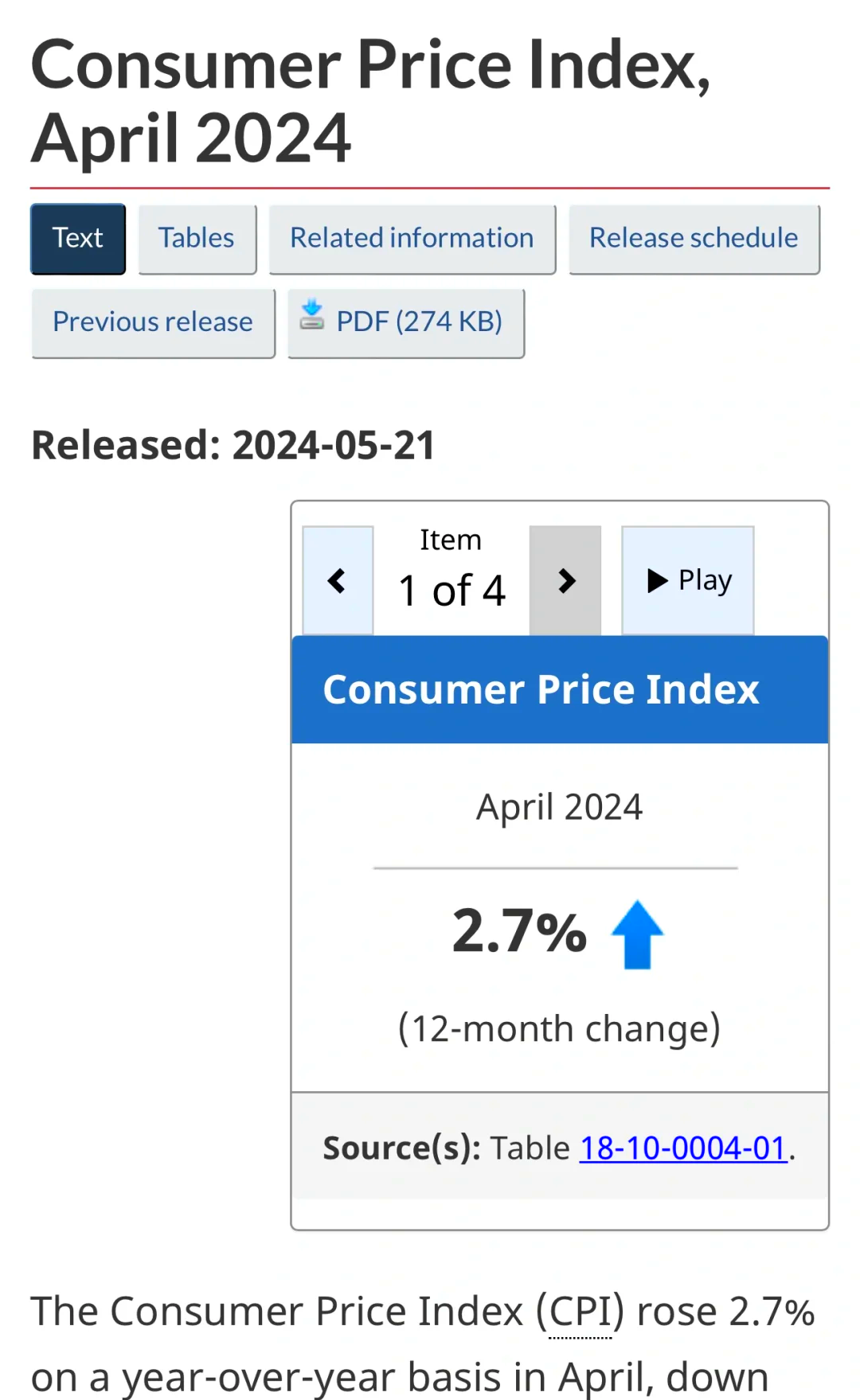
Task: Click the PDF download icon
Action: point(311,315)
